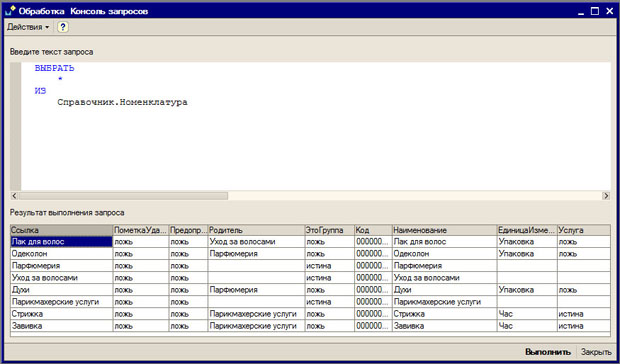Select the Духи cell in Ссылка column
Viewport: 620px width, 364px height.
pyautogui.click(x=62, y=290)
